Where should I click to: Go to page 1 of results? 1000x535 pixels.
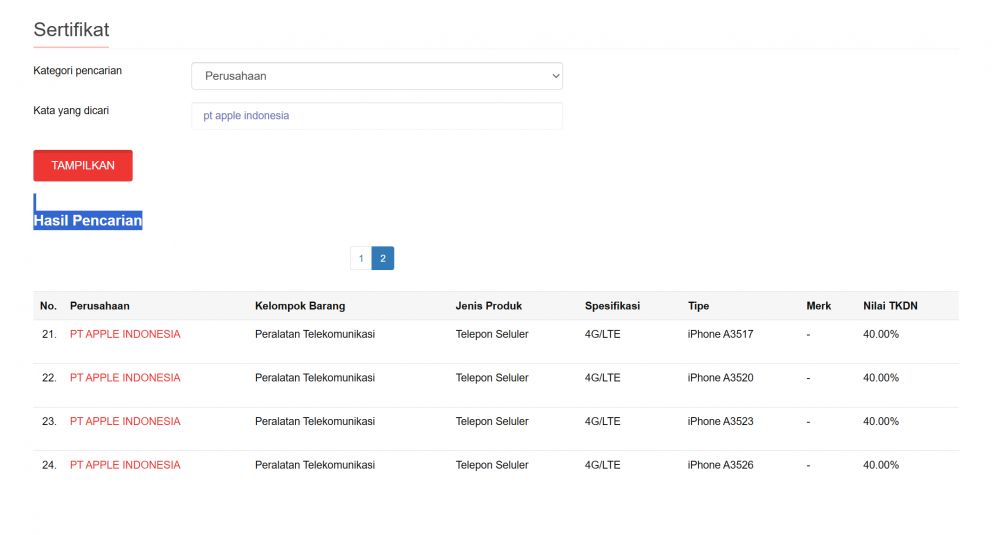[361, 258]
